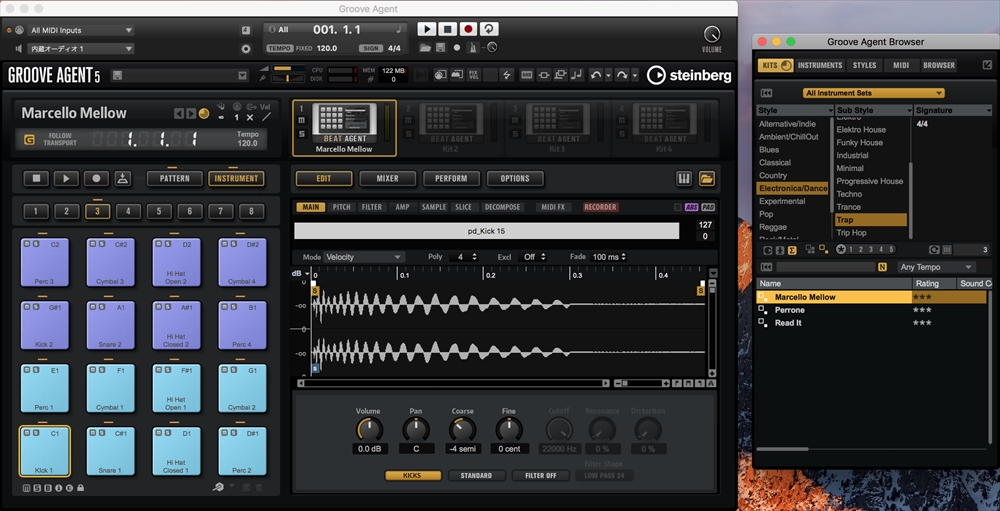
Task: Open the MIXER page
Action: (x=388, y=179)
